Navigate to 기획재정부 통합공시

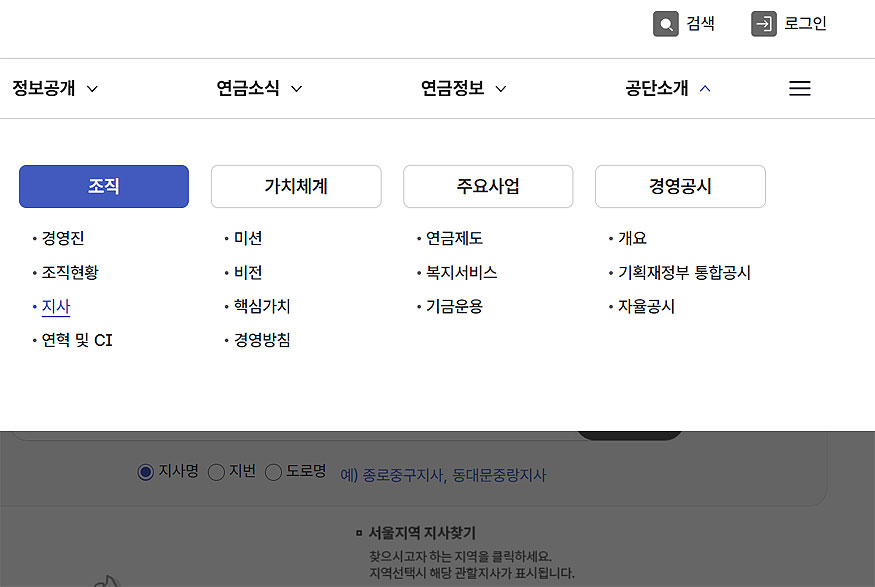tap(684, 272)
